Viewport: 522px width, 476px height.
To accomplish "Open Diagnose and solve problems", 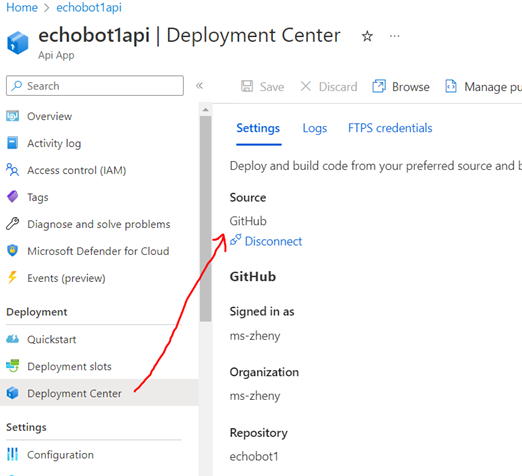I will coord(99,224).
